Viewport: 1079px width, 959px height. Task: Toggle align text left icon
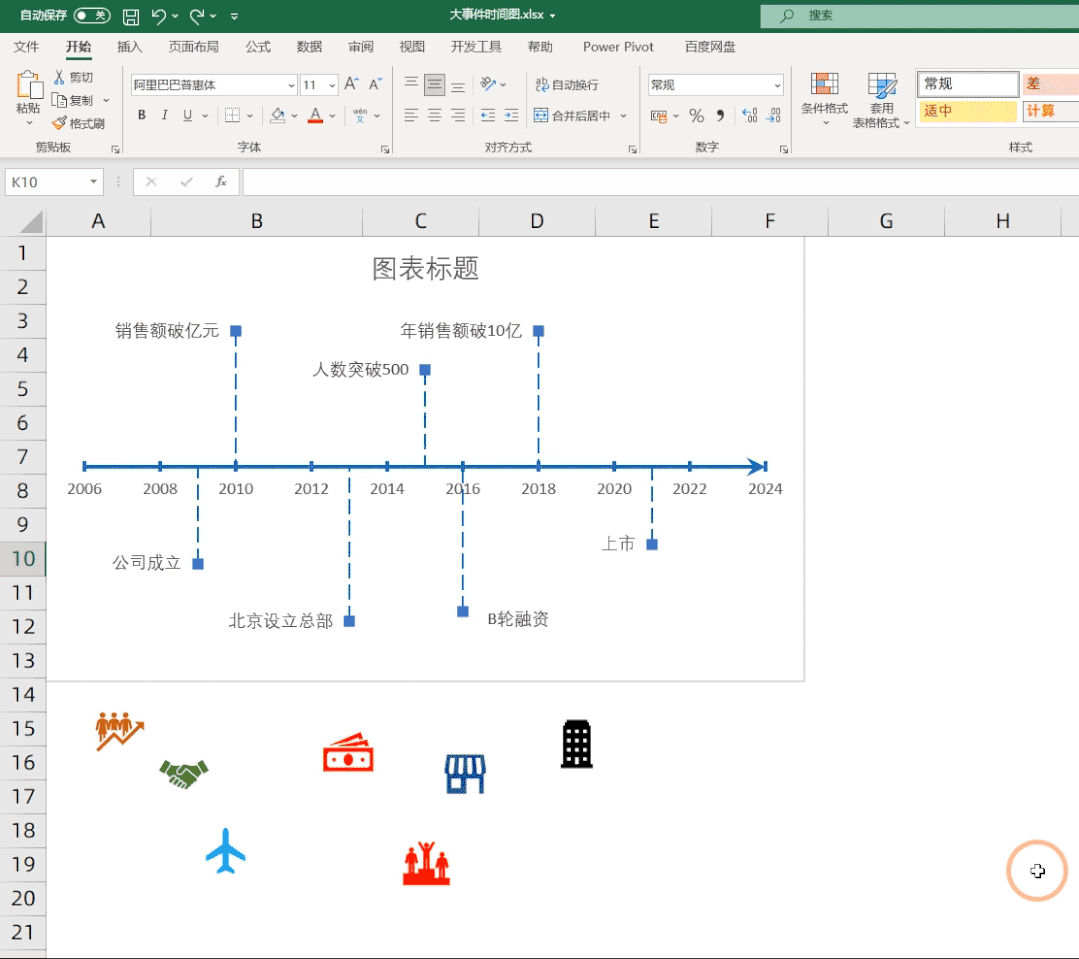[411, 115]
